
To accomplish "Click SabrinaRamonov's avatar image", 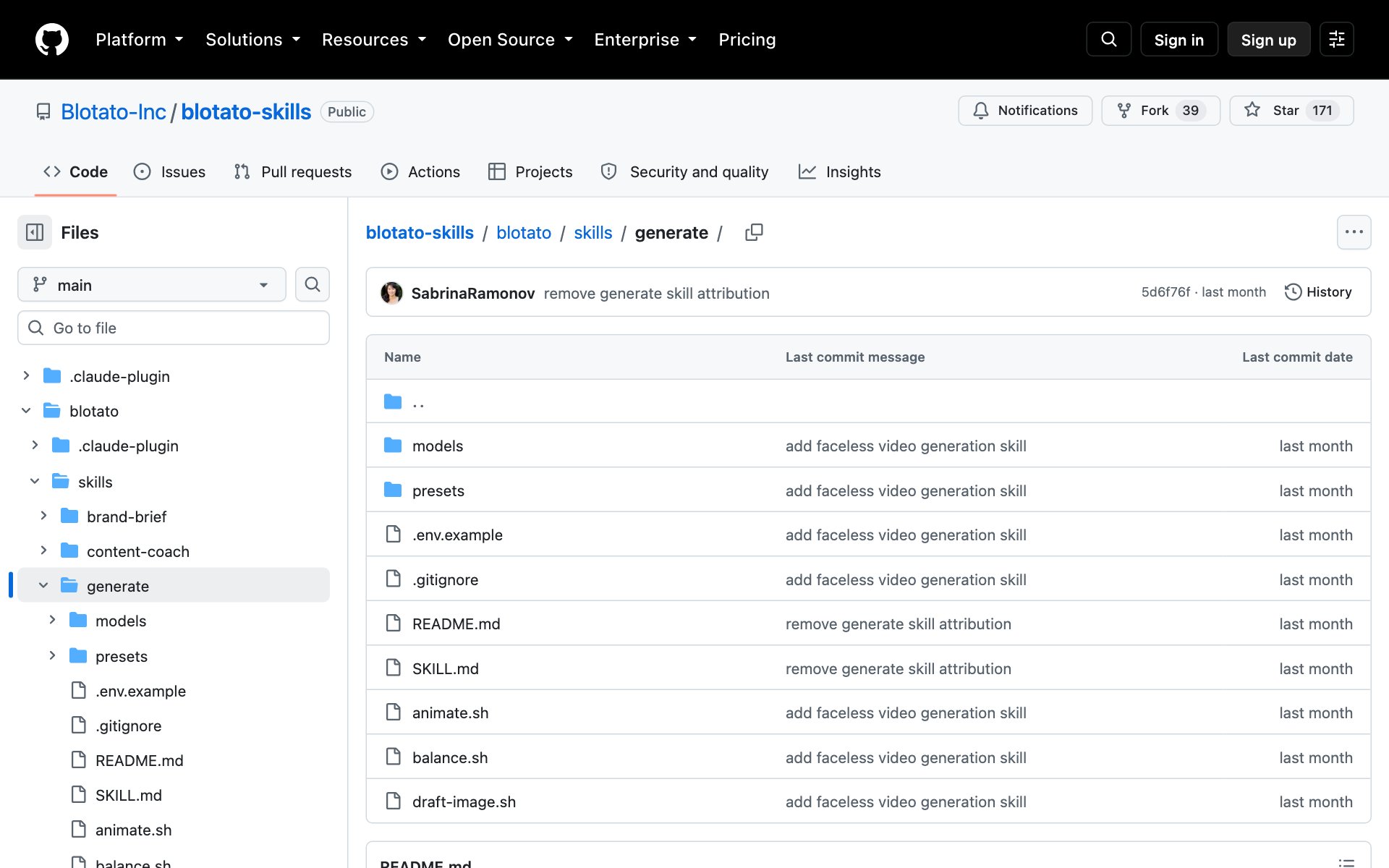I will [x=391, y=292].
